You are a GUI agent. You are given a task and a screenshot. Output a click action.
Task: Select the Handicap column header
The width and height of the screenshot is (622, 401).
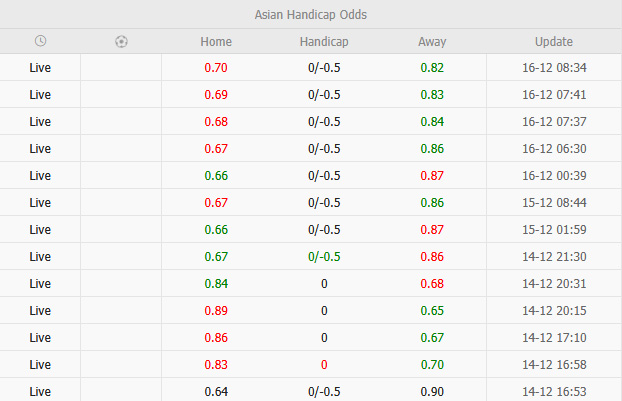[x=324, y=42]
